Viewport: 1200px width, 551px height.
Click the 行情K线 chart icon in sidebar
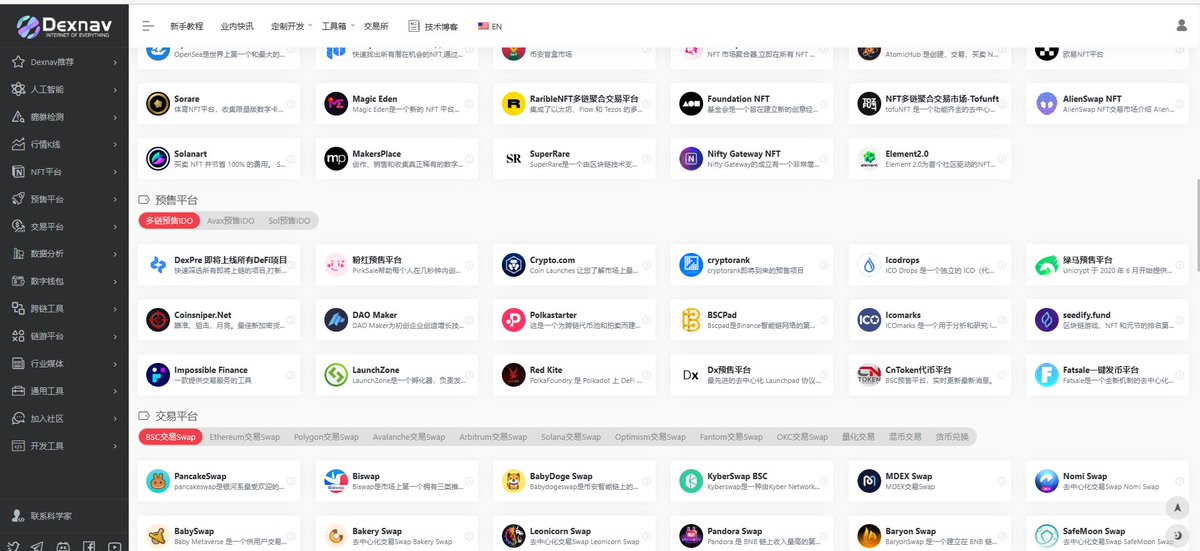coord(18,144)
